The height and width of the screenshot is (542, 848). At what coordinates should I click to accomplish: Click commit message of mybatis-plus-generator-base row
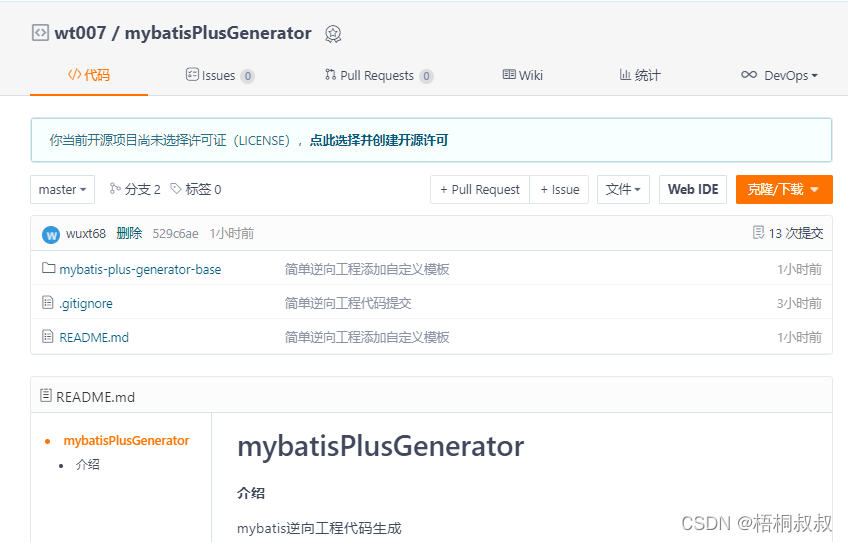367,269
